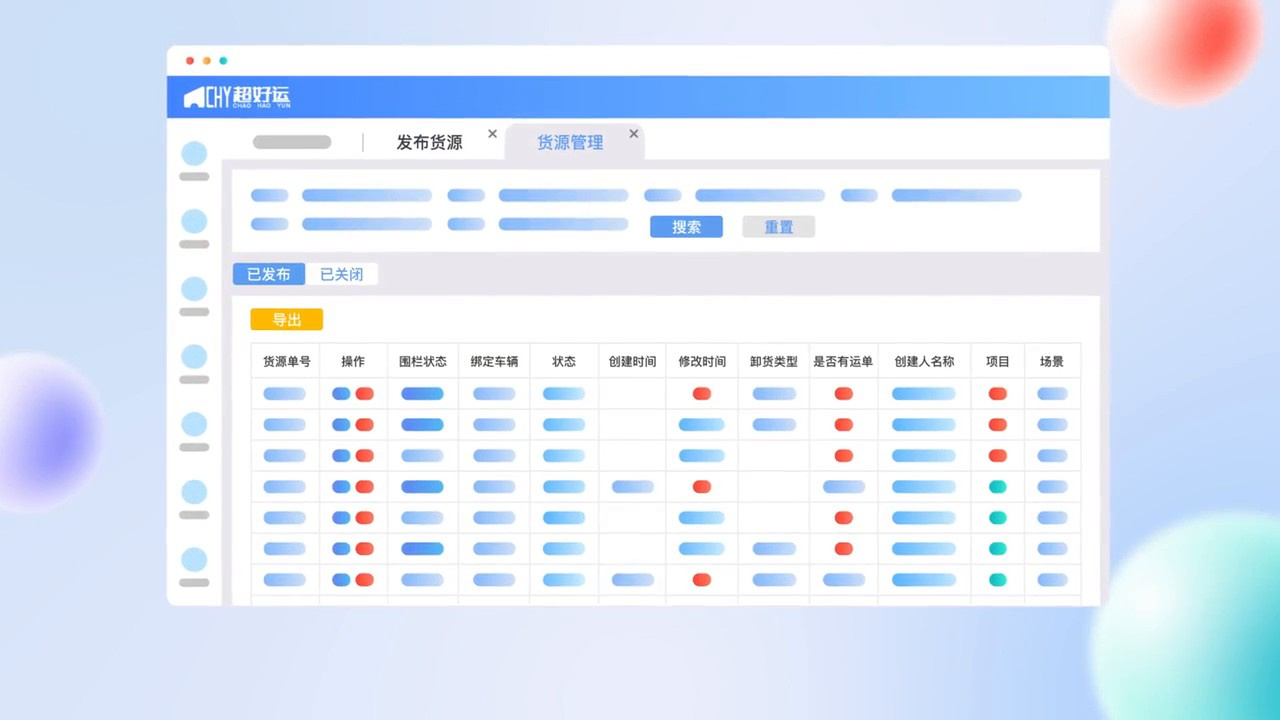This screenshot has width=1280, height=720.
Task: Switch to the 发布货源 tab
Action: point(429,143)
